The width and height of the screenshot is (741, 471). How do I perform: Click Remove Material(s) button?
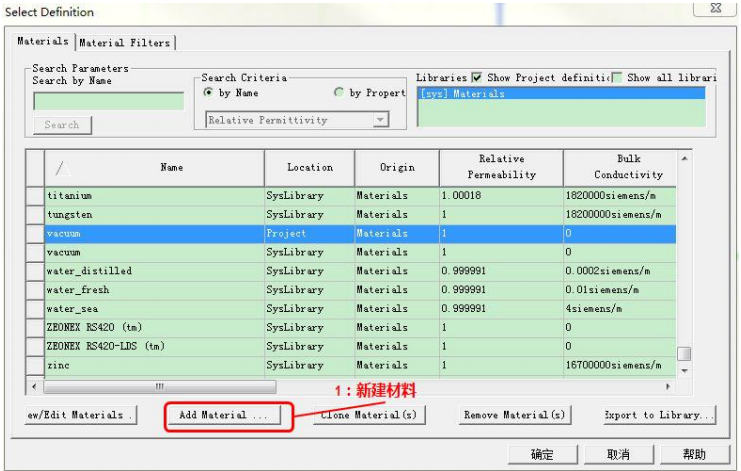515,415
